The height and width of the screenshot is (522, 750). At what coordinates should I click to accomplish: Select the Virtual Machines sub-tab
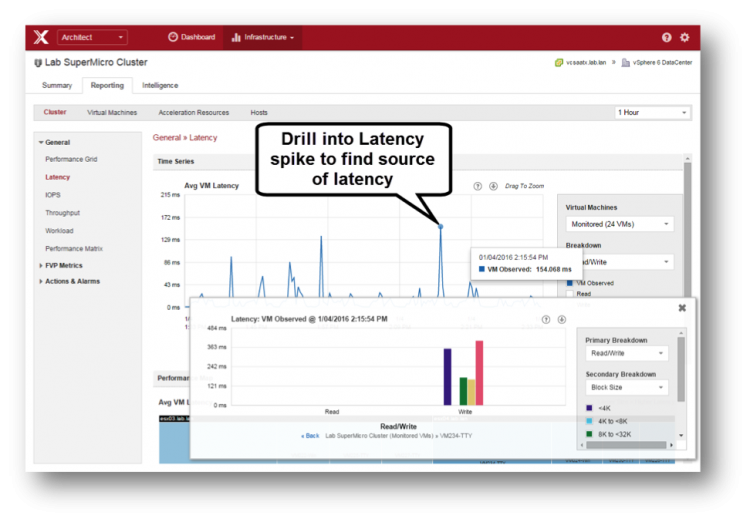[x=112, y=112]
